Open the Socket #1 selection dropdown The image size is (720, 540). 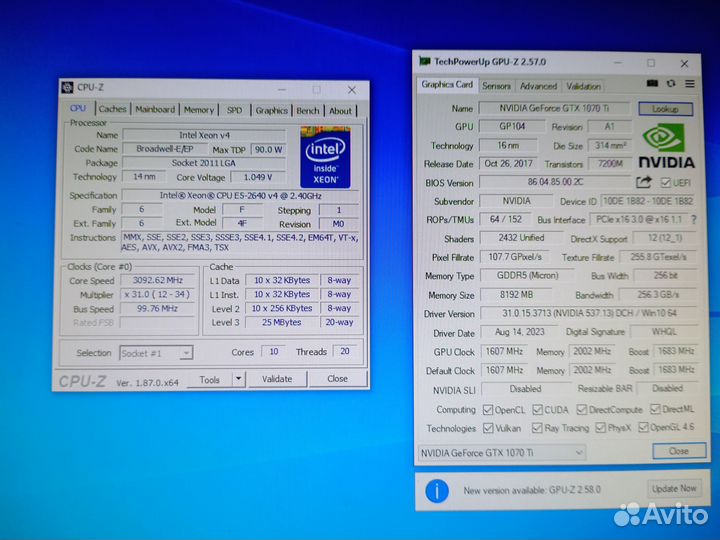(156, 353)
